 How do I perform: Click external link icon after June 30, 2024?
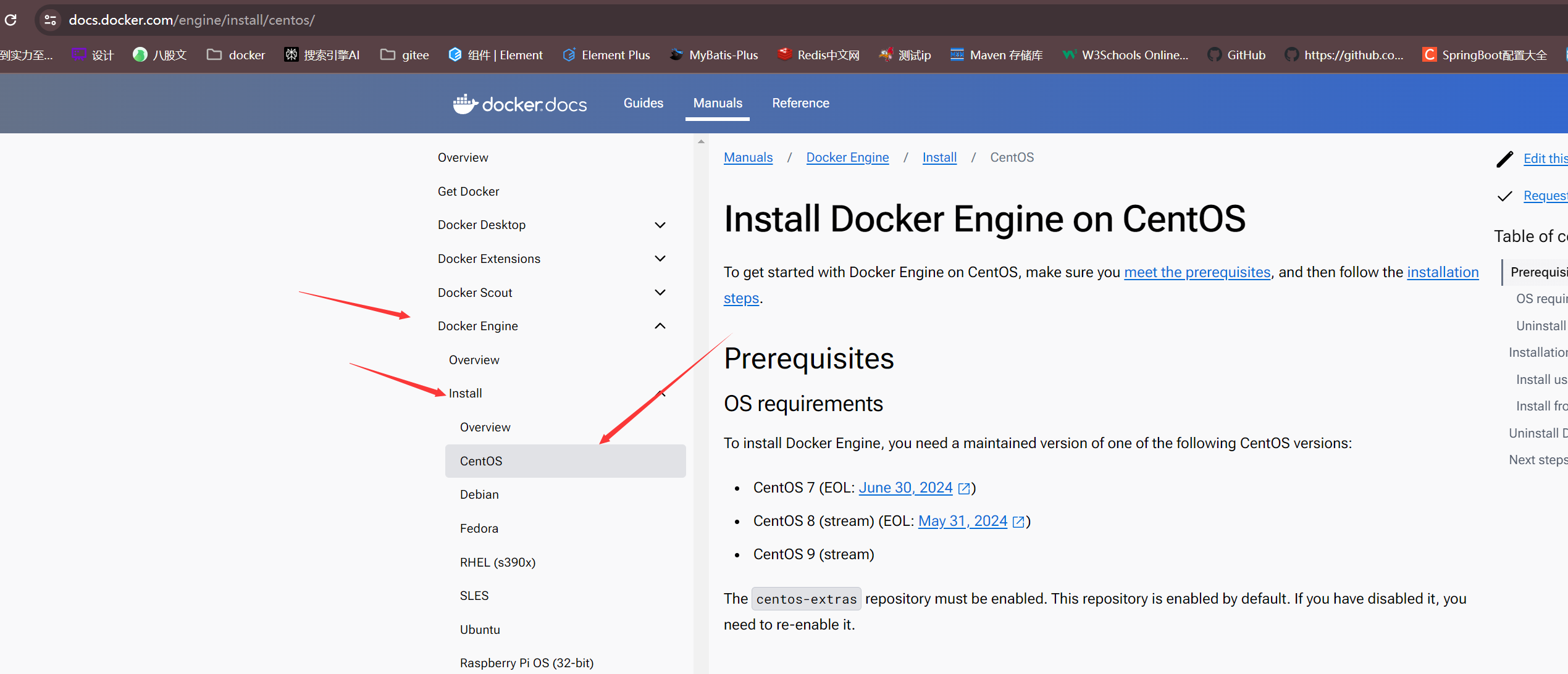click(x=964, y=489)
